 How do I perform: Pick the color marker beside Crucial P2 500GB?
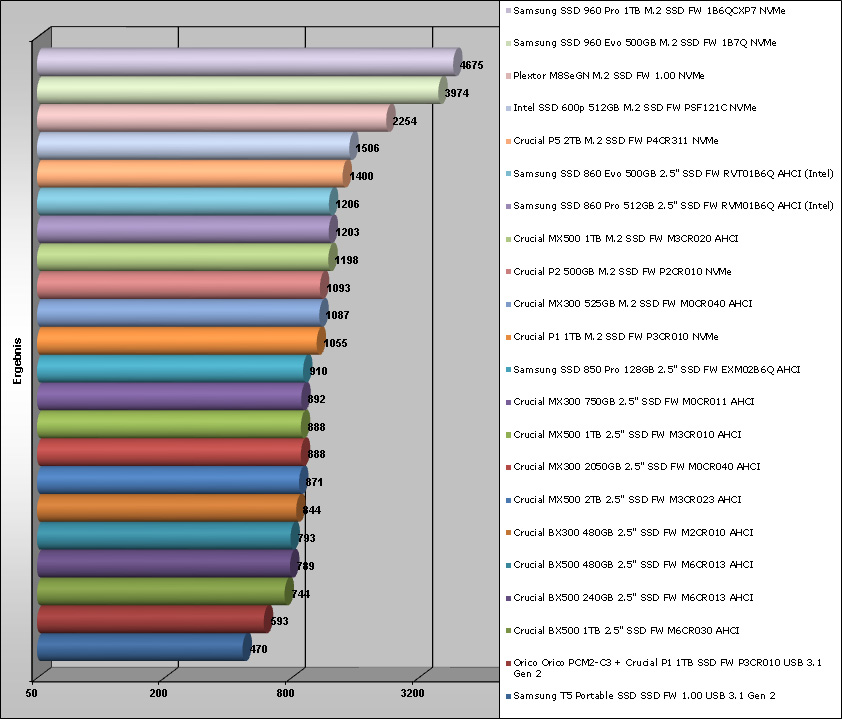pyautogui.click(x=508, y=272)
